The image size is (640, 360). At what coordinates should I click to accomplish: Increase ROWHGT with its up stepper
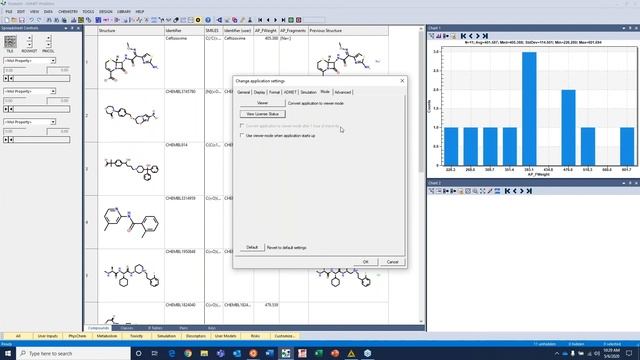(29, 38)
